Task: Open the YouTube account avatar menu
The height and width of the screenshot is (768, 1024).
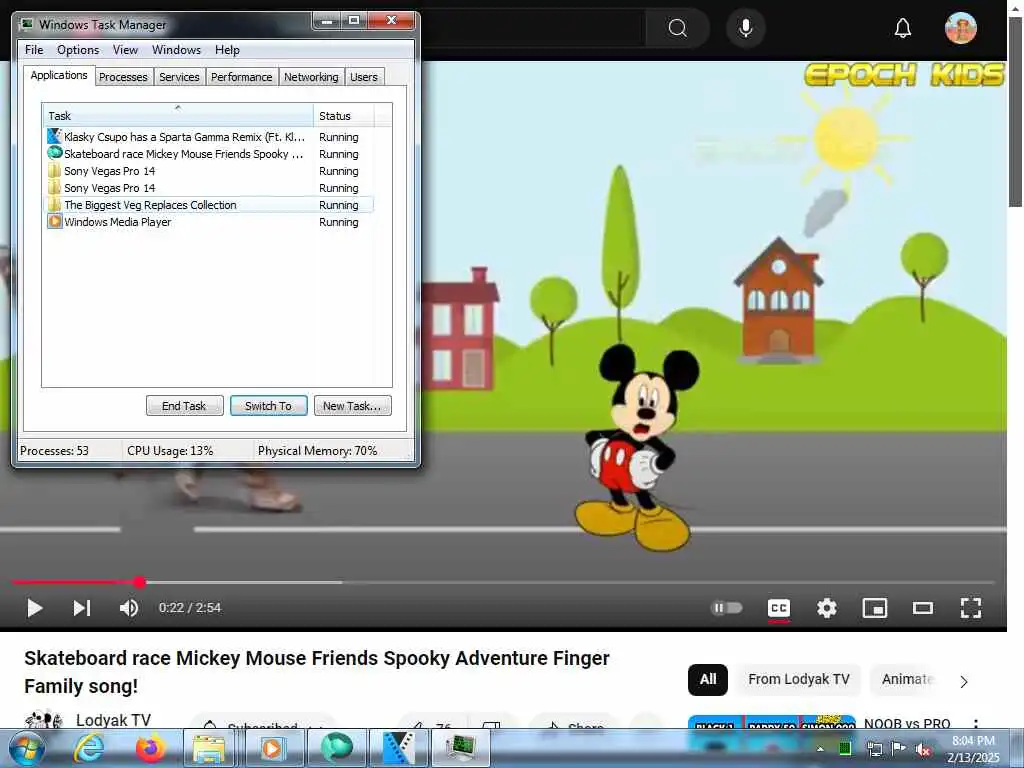Action: tap(961, 28)
